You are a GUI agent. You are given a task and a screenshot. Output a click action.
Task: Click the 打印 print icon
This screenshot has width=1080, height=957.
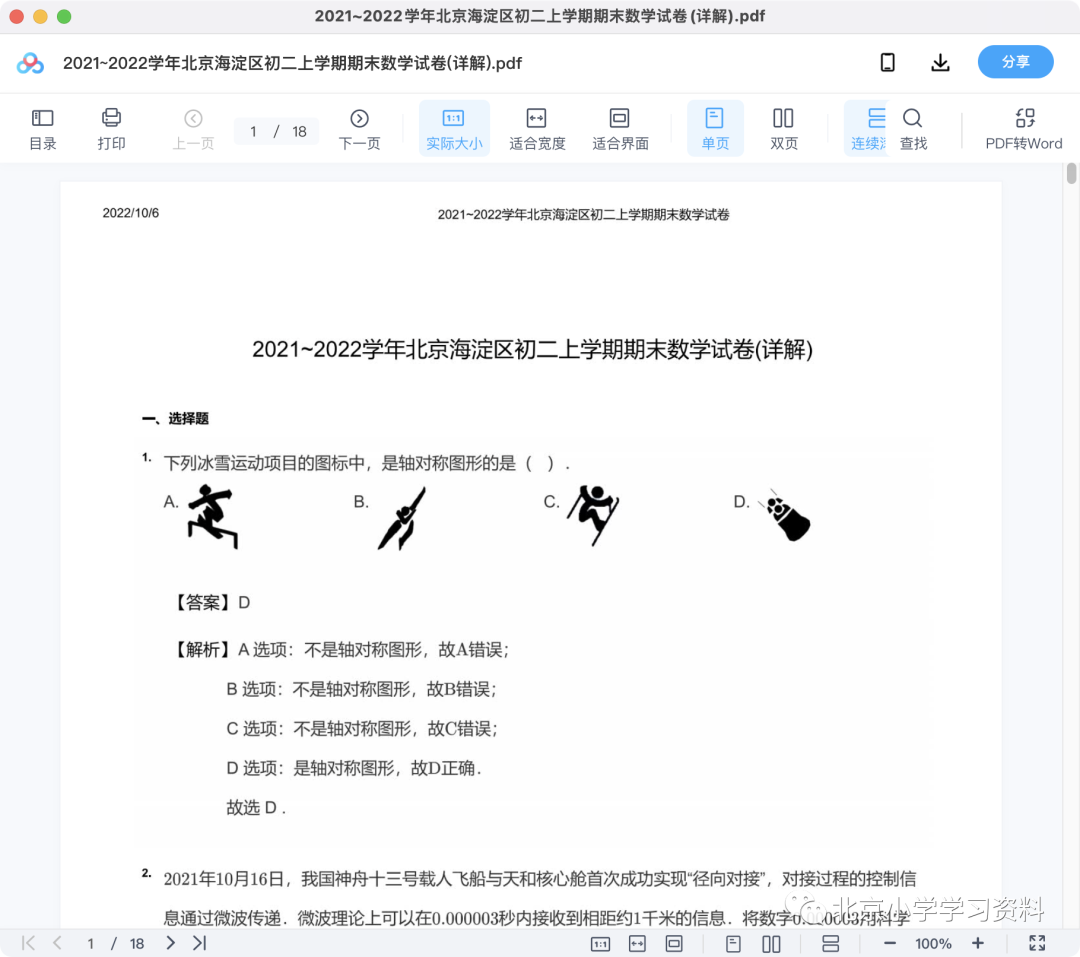click(x=111, y=129)
